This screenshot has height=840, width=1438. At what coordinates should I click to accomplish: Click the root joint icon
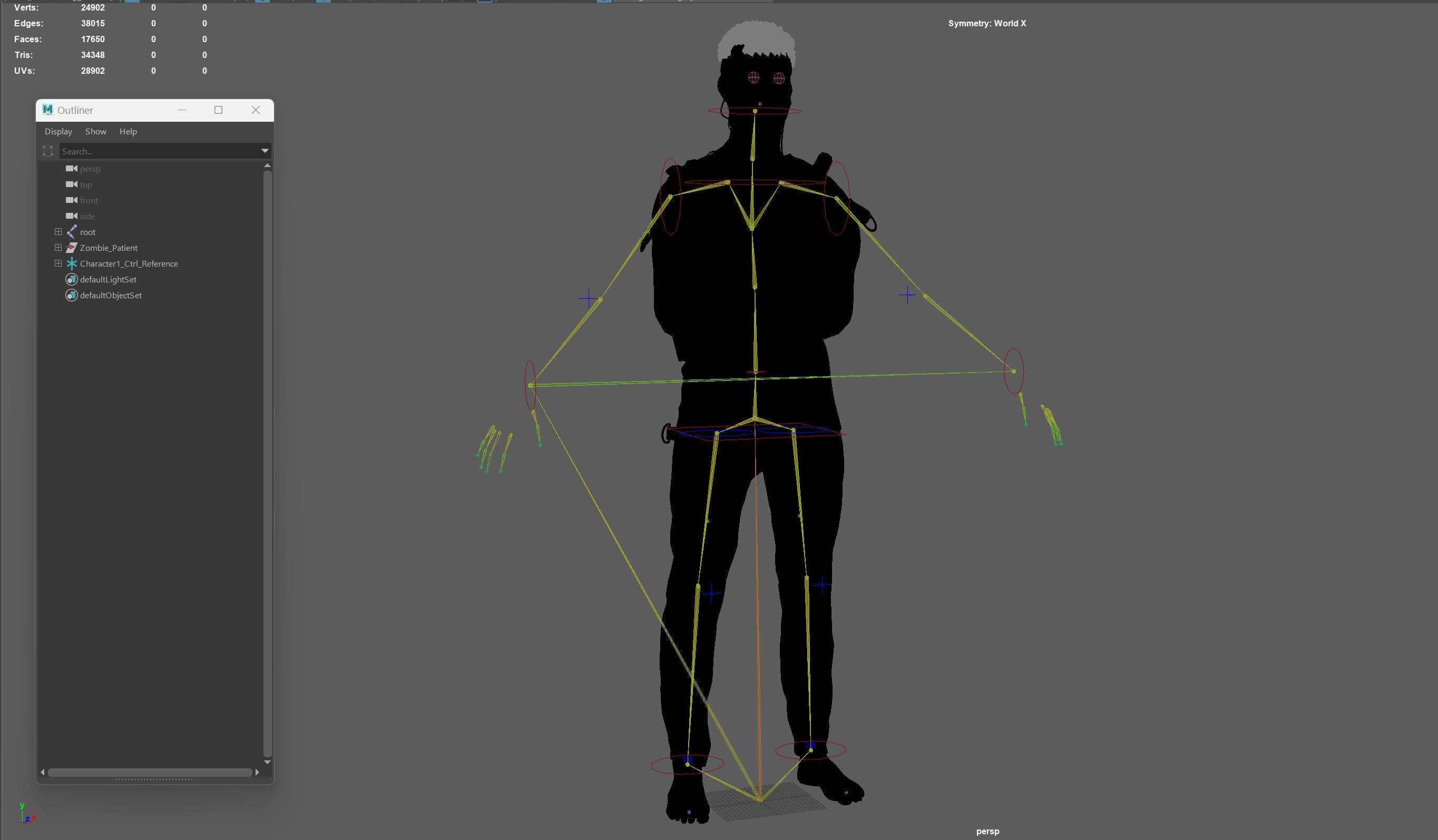(x=71, y=232)
